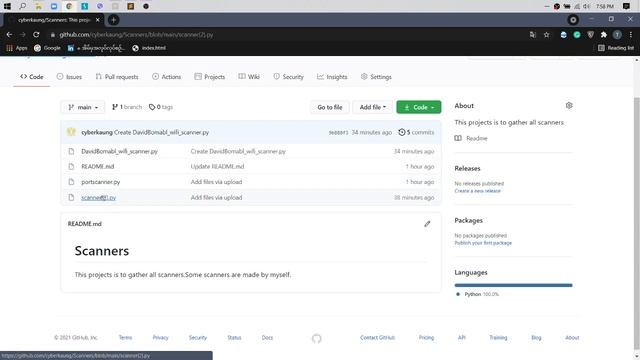Click Create a new release link
The height and width of the screenshot is (360, 640).
point(477,191)
